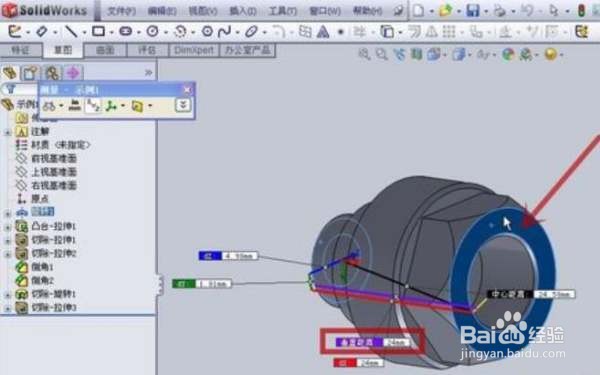This screenshot has width=600, height=375.
Task: Select the Circle sketch tool
Action: coord(153,31)
